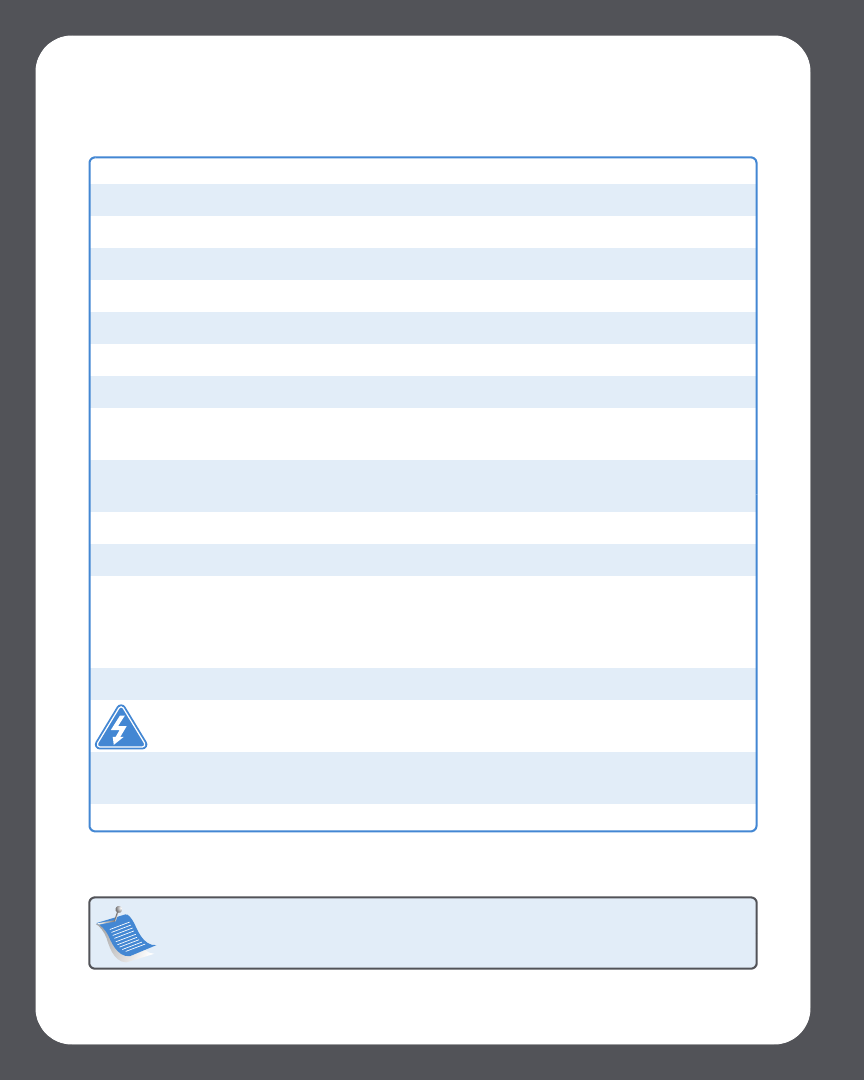Select the tall shaded row in the table's middle
Image resolution: width=864 pixels, height=1080 pixels.
point(423,486)
